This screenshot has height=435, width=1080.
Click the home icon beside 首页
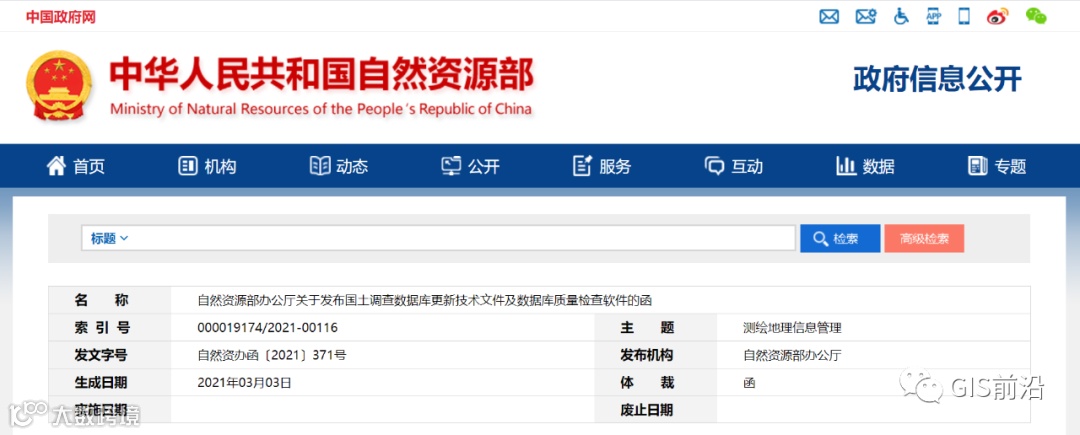pos(56,165)
